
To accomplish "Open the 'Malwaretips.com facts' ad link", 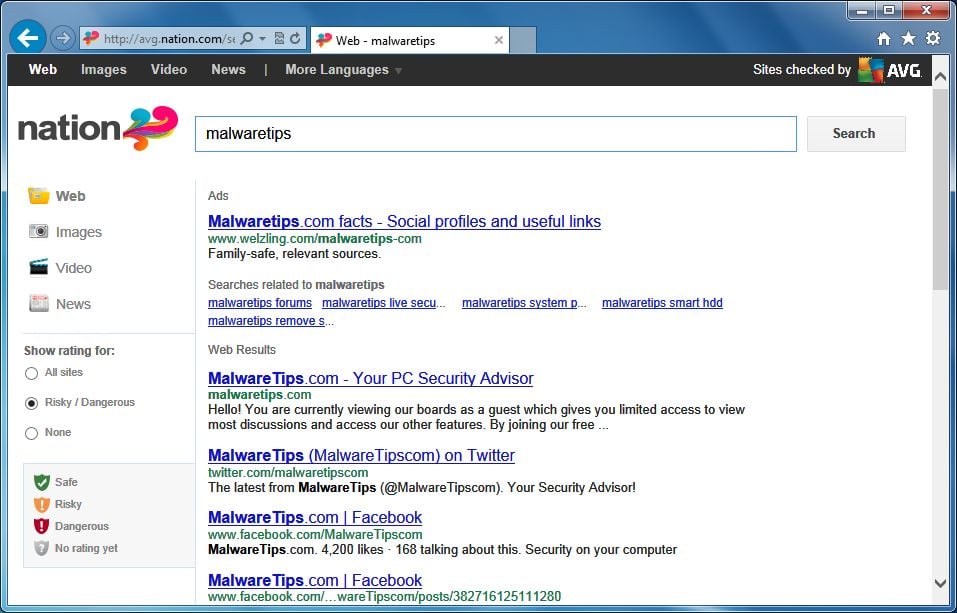I will [404, 221].
